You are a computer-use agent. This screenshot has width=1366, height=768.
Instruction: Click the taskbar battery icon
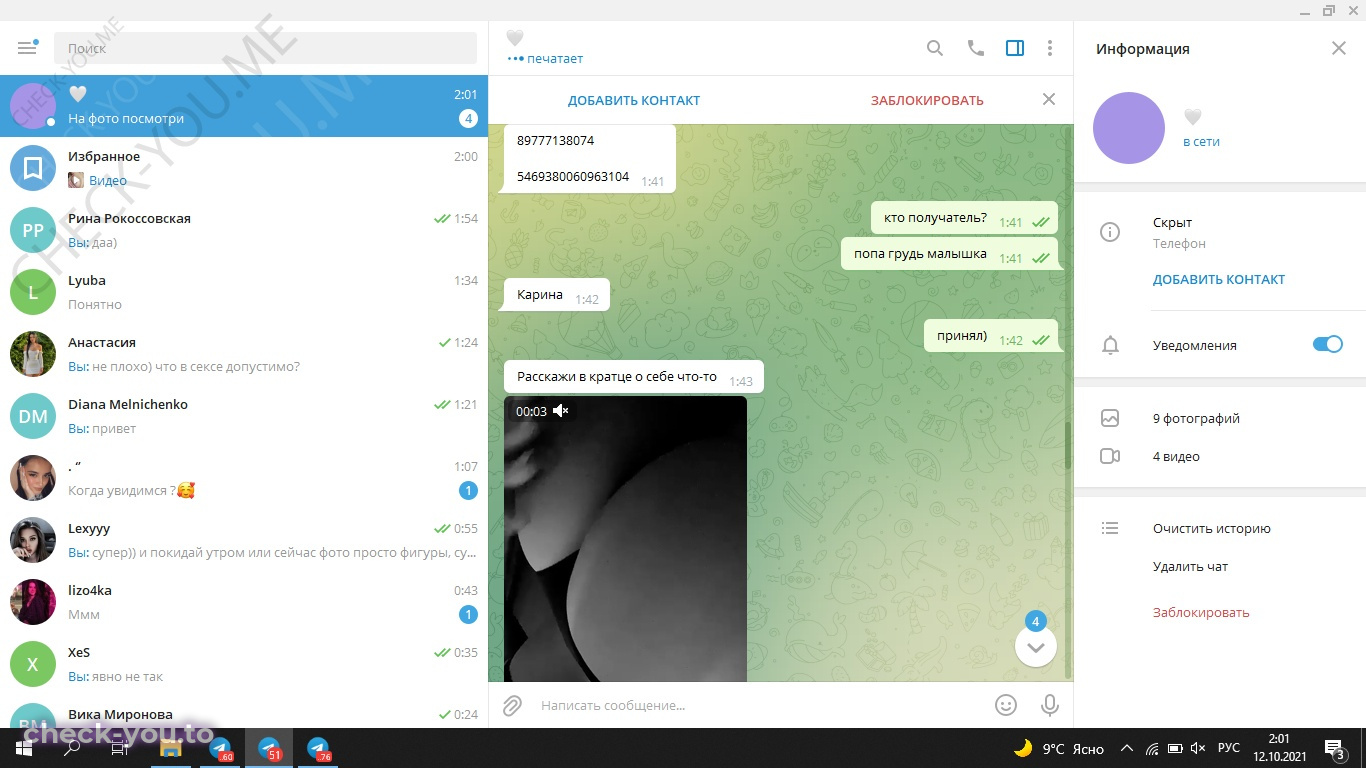1175,748
